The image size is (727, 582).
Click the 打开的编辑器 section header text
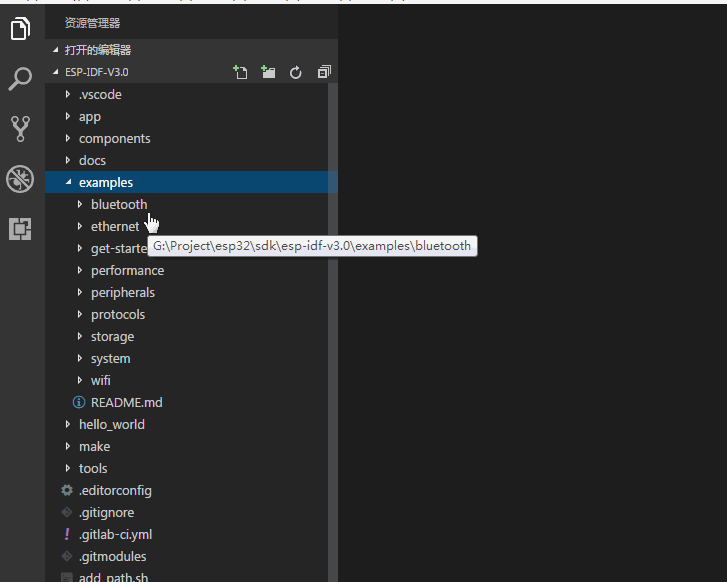pyautogui.click(x=98, y=50)
